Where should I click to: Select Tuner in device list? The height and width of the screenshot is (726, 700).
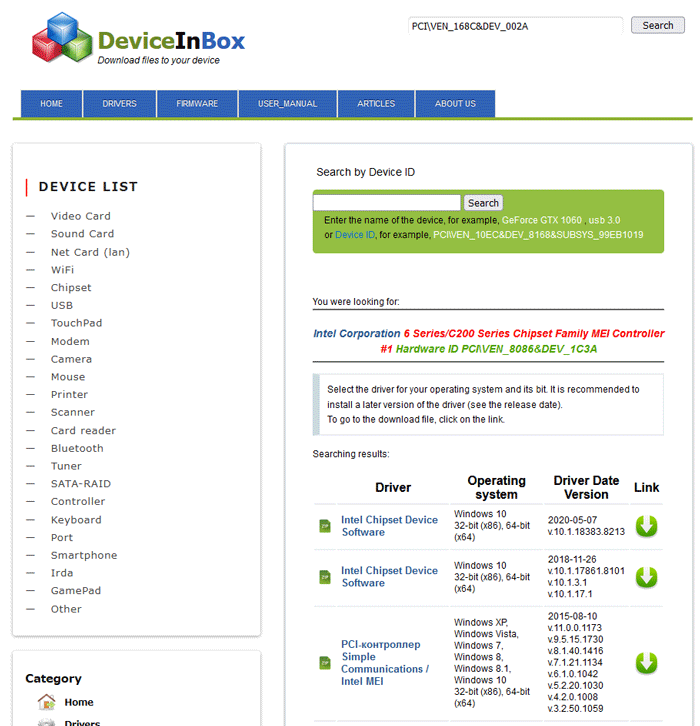click(66, 466)
